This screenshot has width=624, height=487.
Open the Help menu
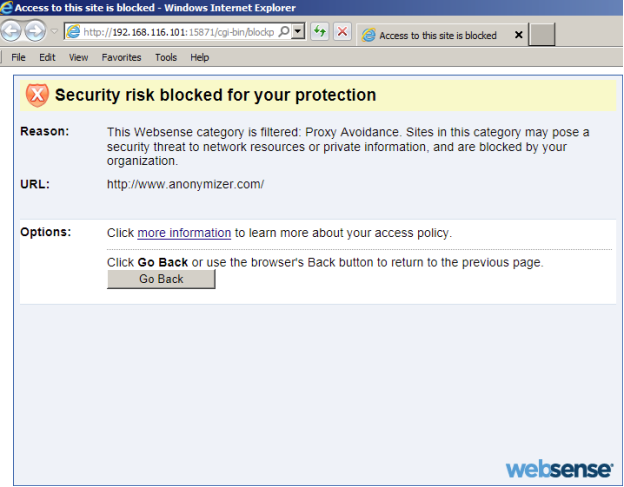199,57
